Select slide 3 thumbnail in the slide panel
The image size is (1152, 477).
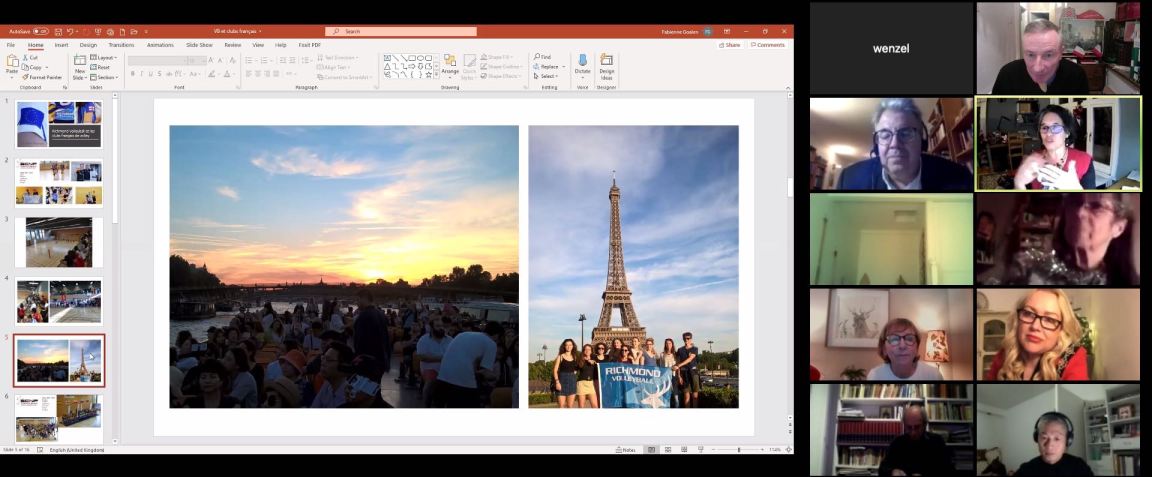click(x=59, y=242)
